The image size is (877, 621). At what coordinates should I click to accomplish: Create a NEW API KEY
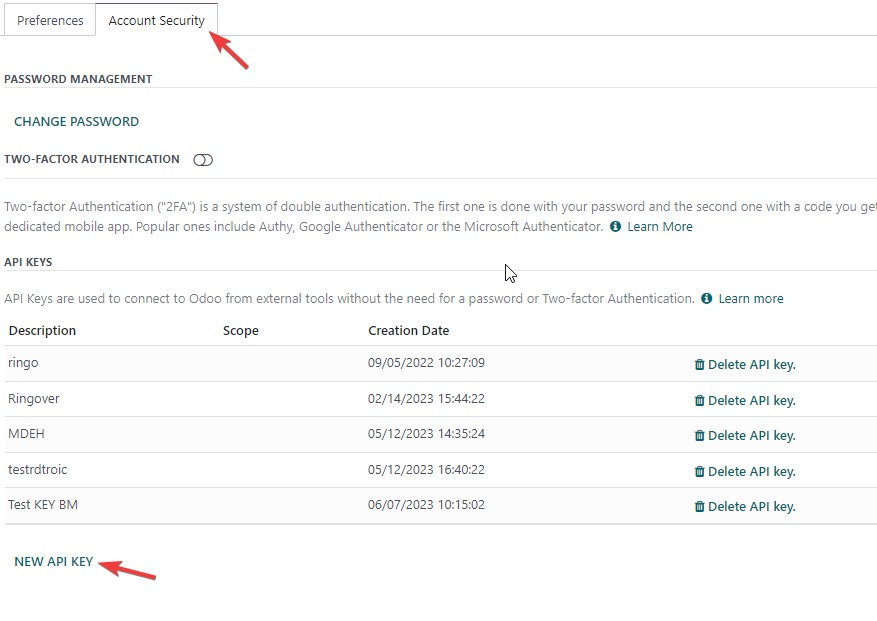click(54, 562)
